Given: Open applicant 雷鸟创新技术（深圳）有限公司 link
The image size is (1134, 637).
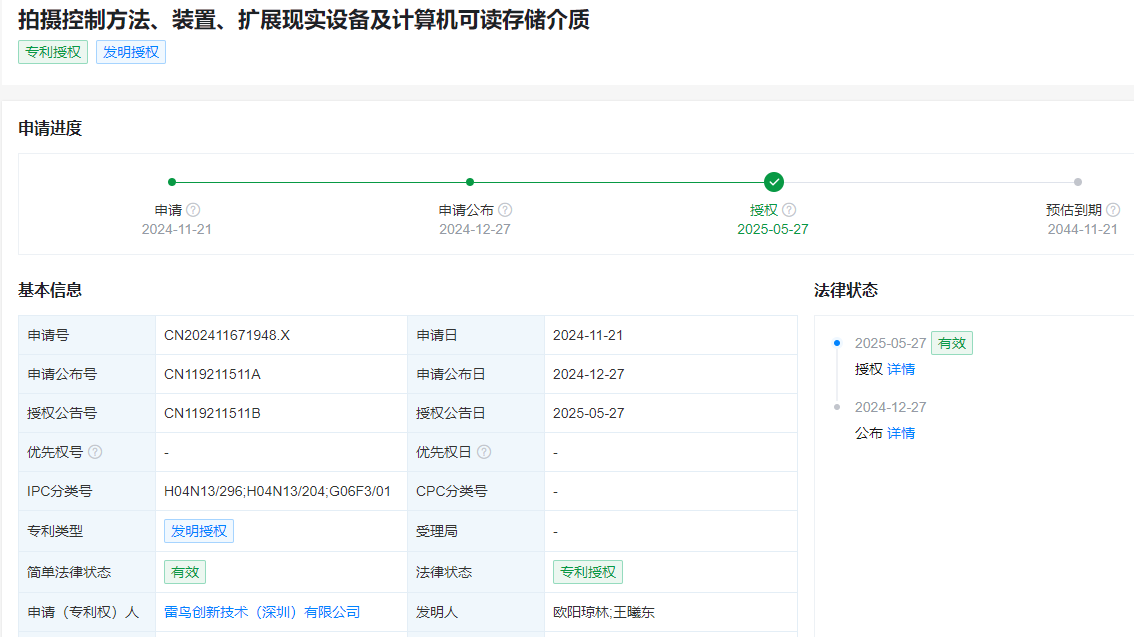Looking at the screenshot, I should tap(262, 612).
